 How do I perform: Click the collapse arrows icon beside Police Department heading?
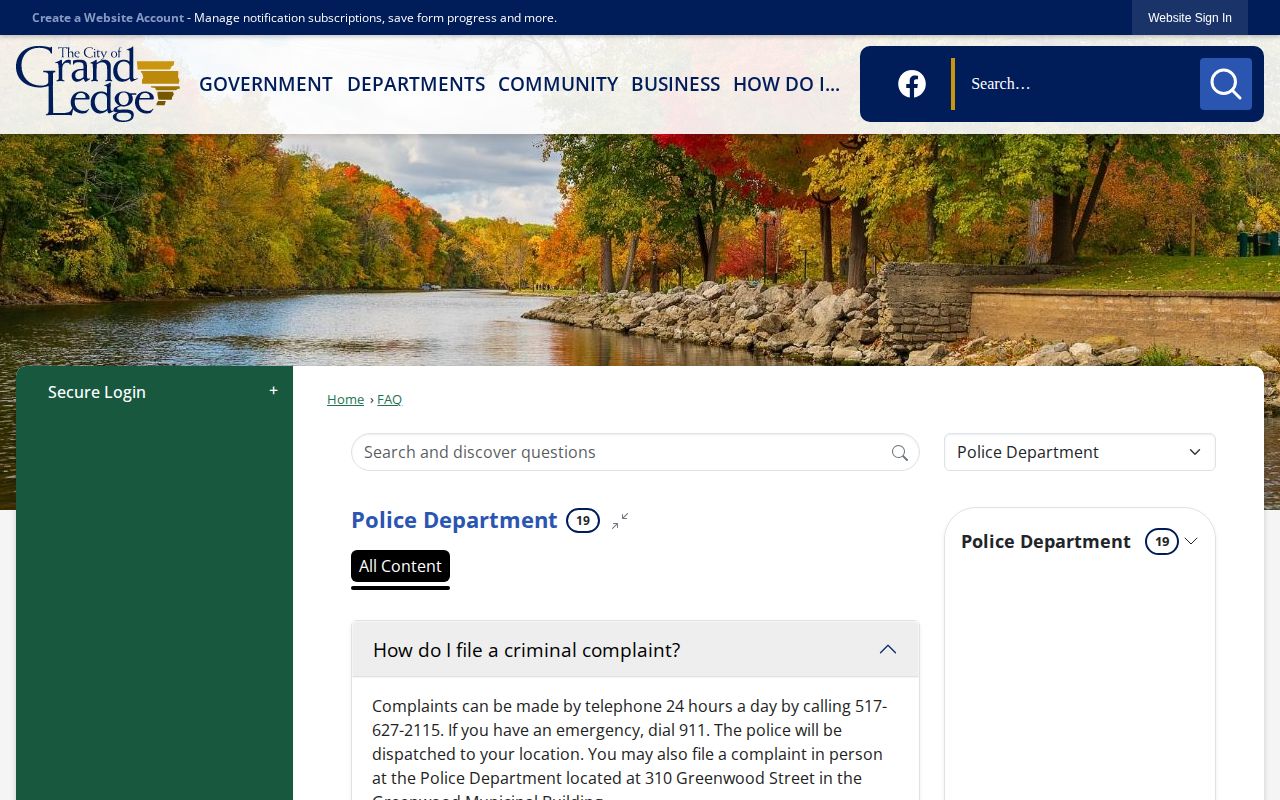(x=620, y=521)
